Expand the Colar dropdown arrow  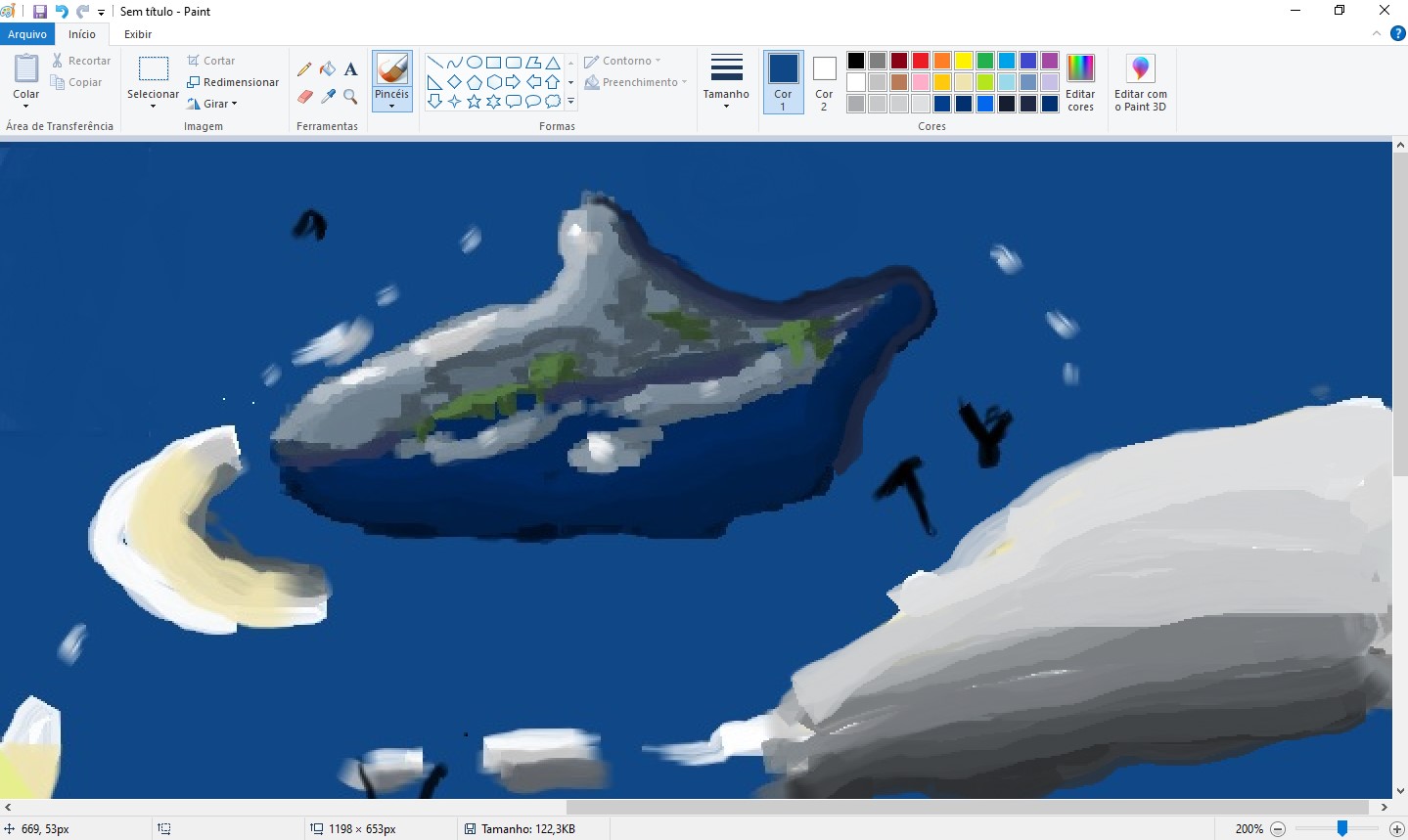26,106
